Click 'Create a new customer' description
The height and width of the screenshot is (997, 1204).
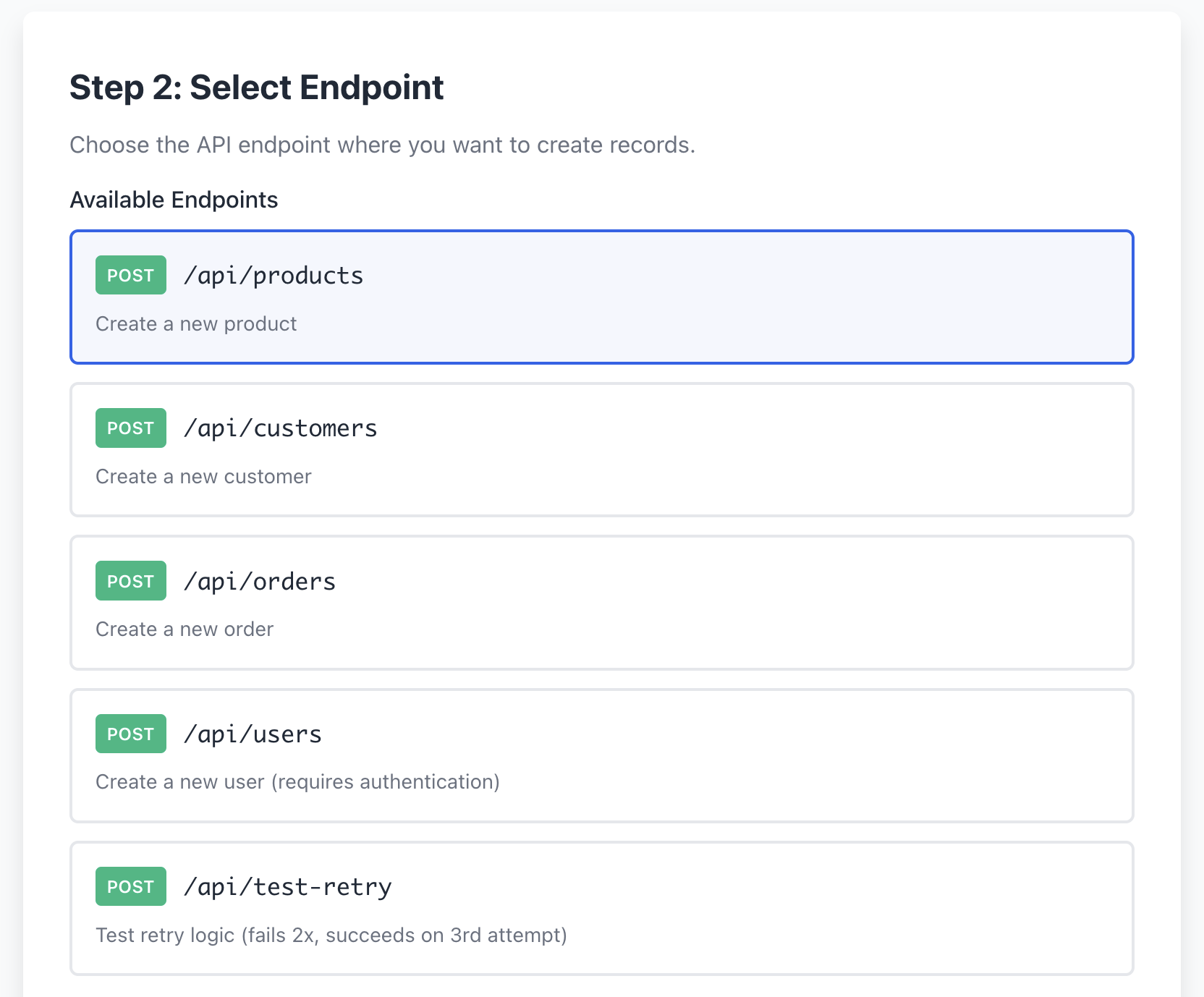coord(203,476)
